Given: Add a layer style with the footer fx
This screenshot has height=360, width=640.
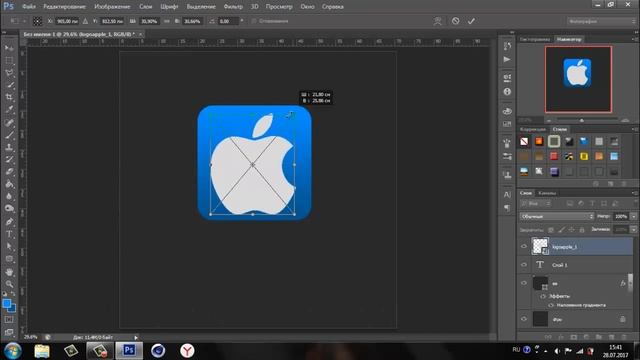Looking at the screenshot, I should click(x=561, y=337).
